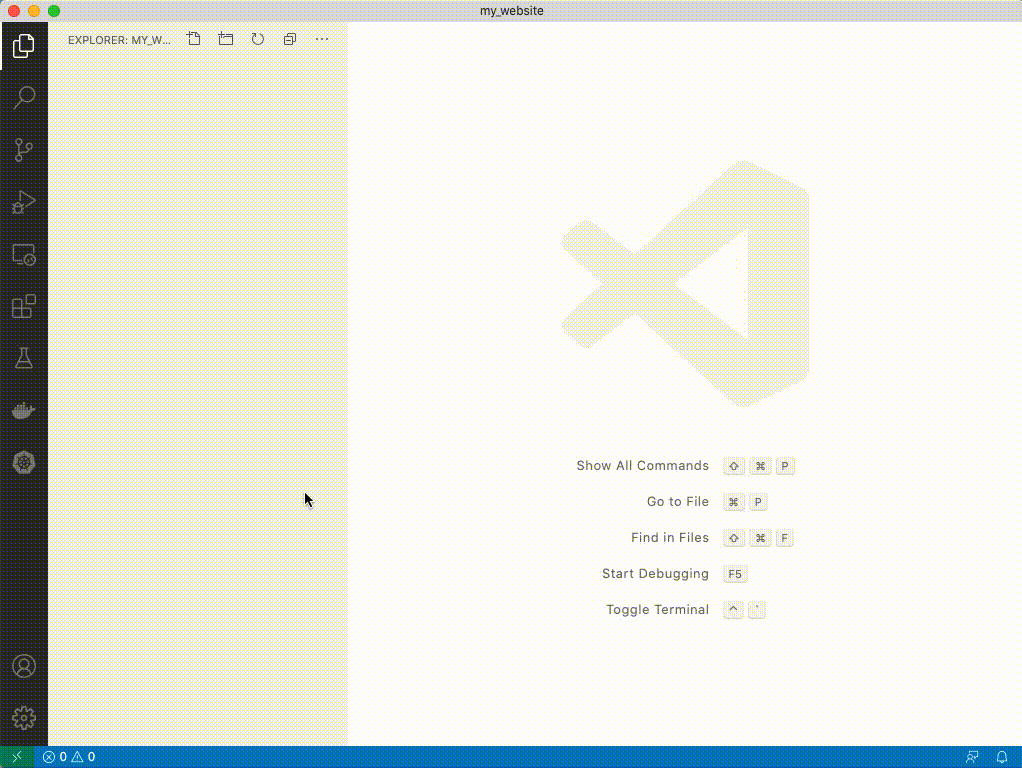Collapse all folders in Explorer
This screenshot has width=1022, height=768.
tap(290, 39)
